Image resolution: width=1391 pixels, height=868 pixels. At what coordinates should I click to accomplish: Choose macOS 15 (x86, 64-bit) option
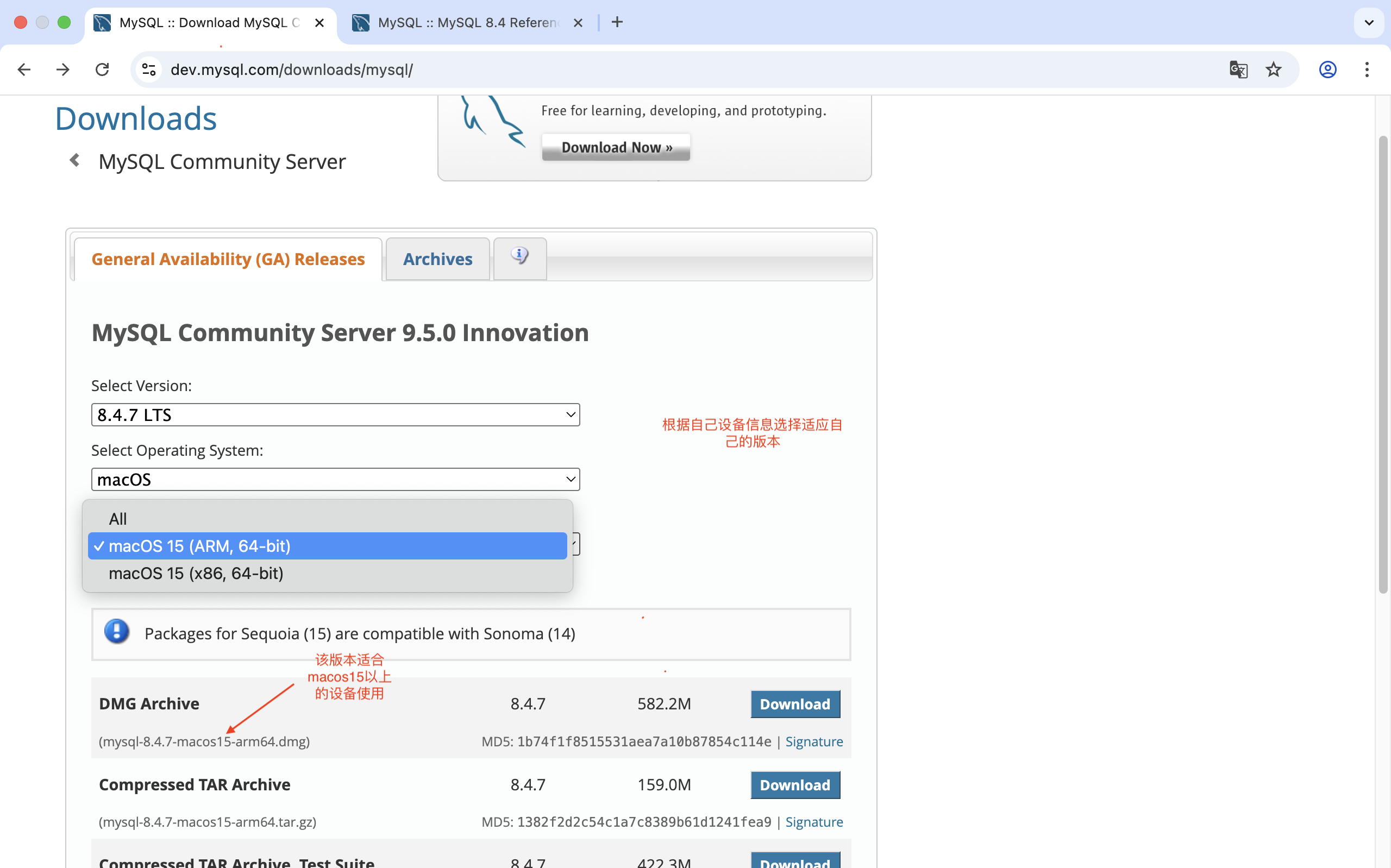click(196, 573)
